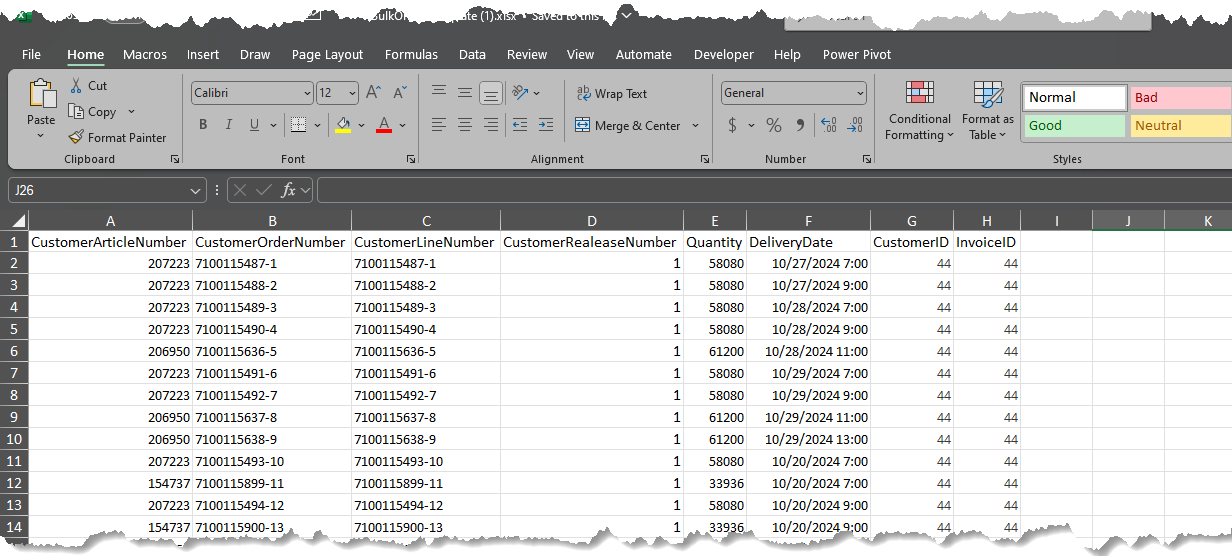The height and width of the screenshot is (556, 1232).
Task: Click the Increase Decimal icon
Action: (828, 125)
